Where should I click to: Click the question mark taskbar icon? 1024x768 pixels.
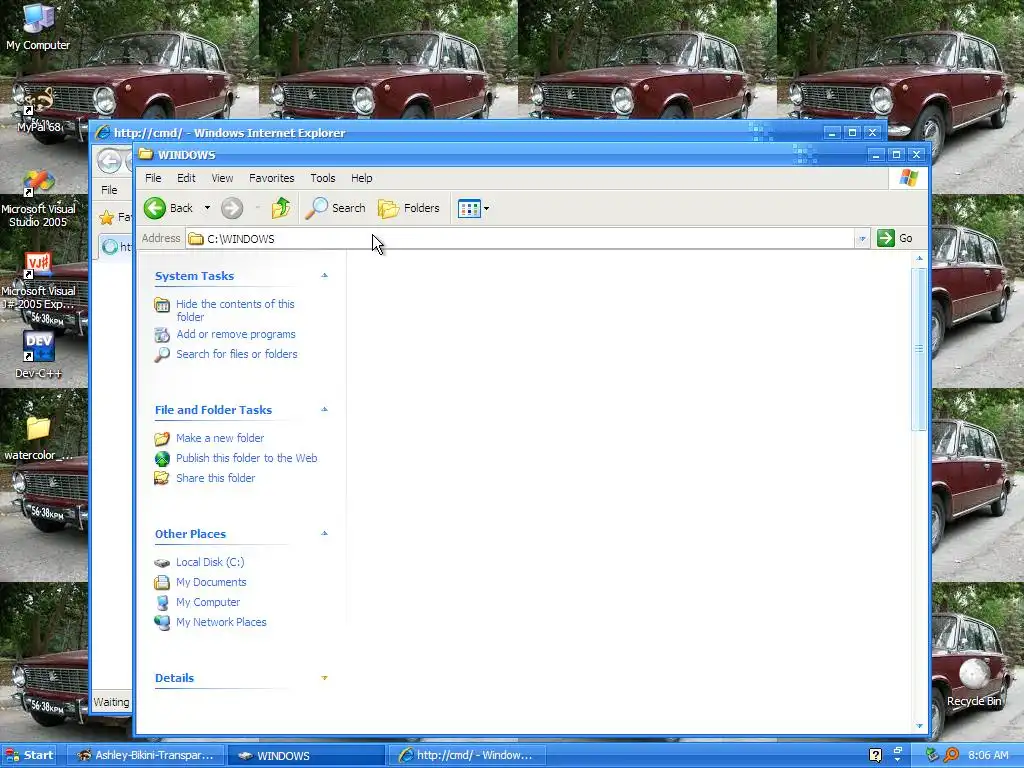coord(876,756)
